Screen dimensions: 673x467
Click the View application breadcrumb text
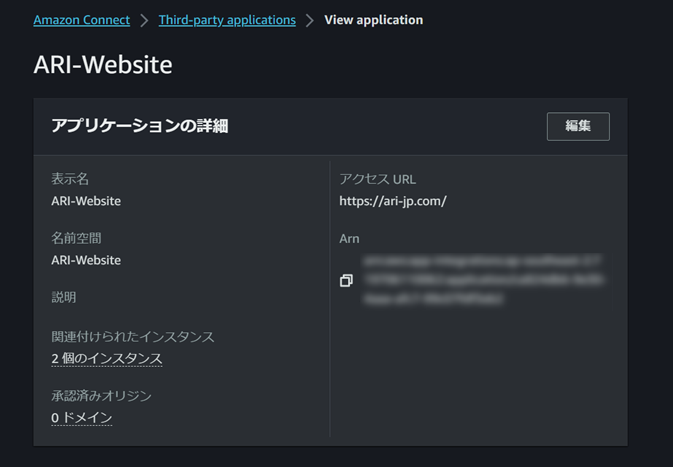[x=373, y=20]
